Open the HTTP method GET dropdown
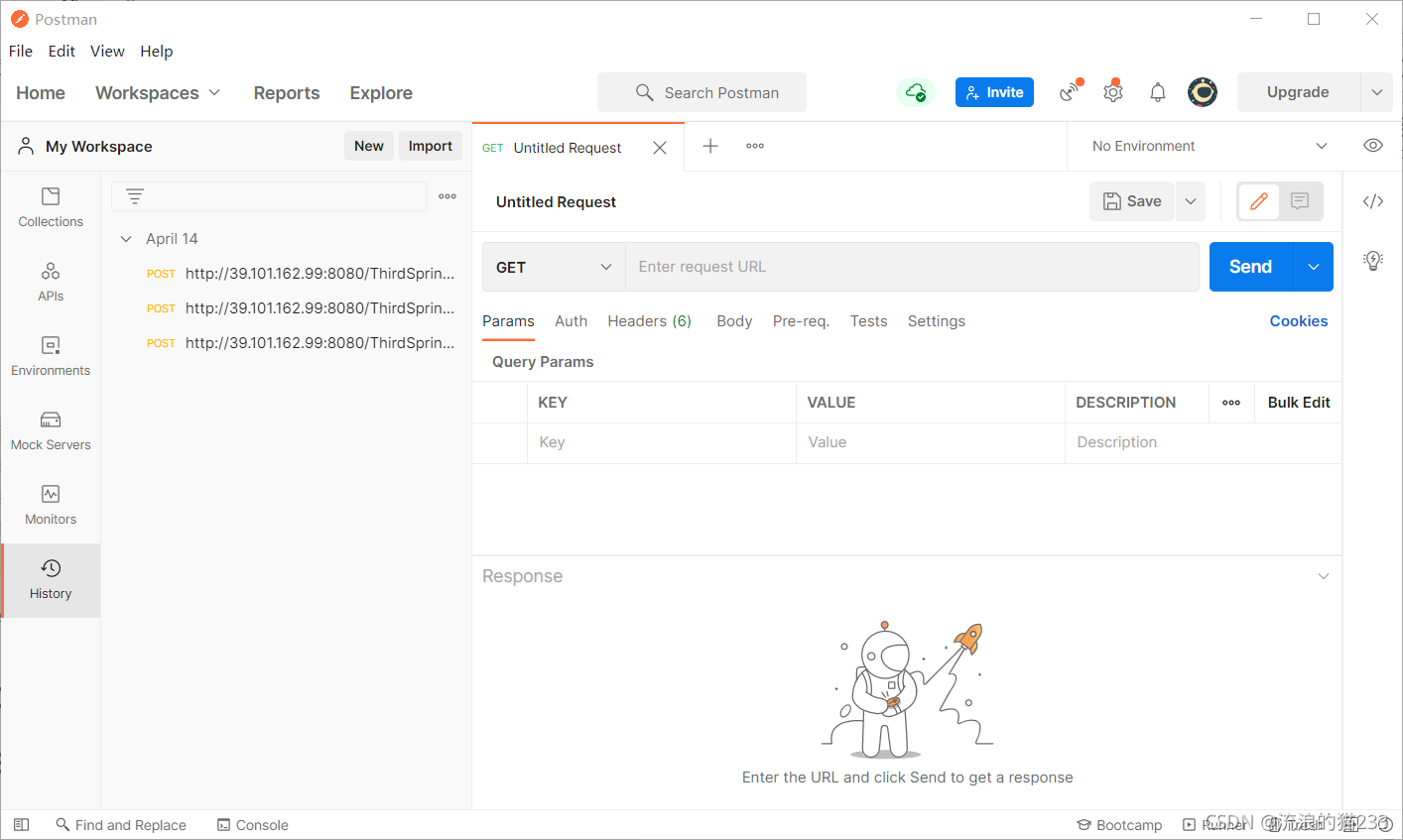This screenshot has height=840, width=1403. click(x=554, y=267)
